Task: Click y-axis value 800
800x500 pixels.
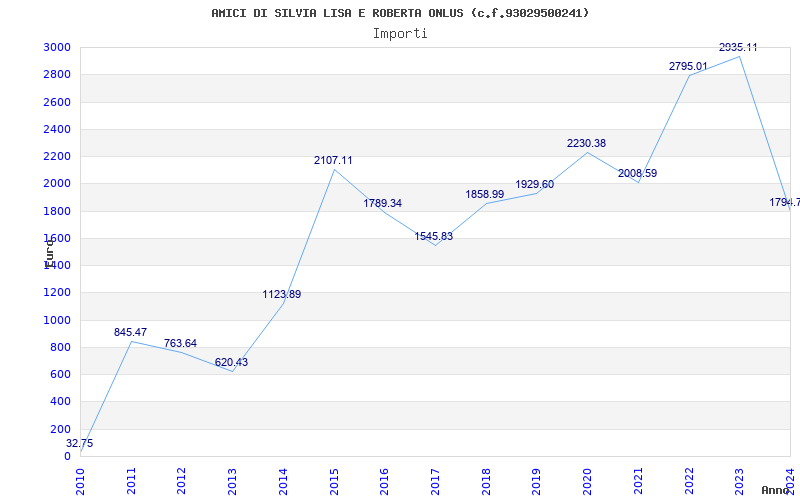Action: pyautogui.click(x=60, y=347)
